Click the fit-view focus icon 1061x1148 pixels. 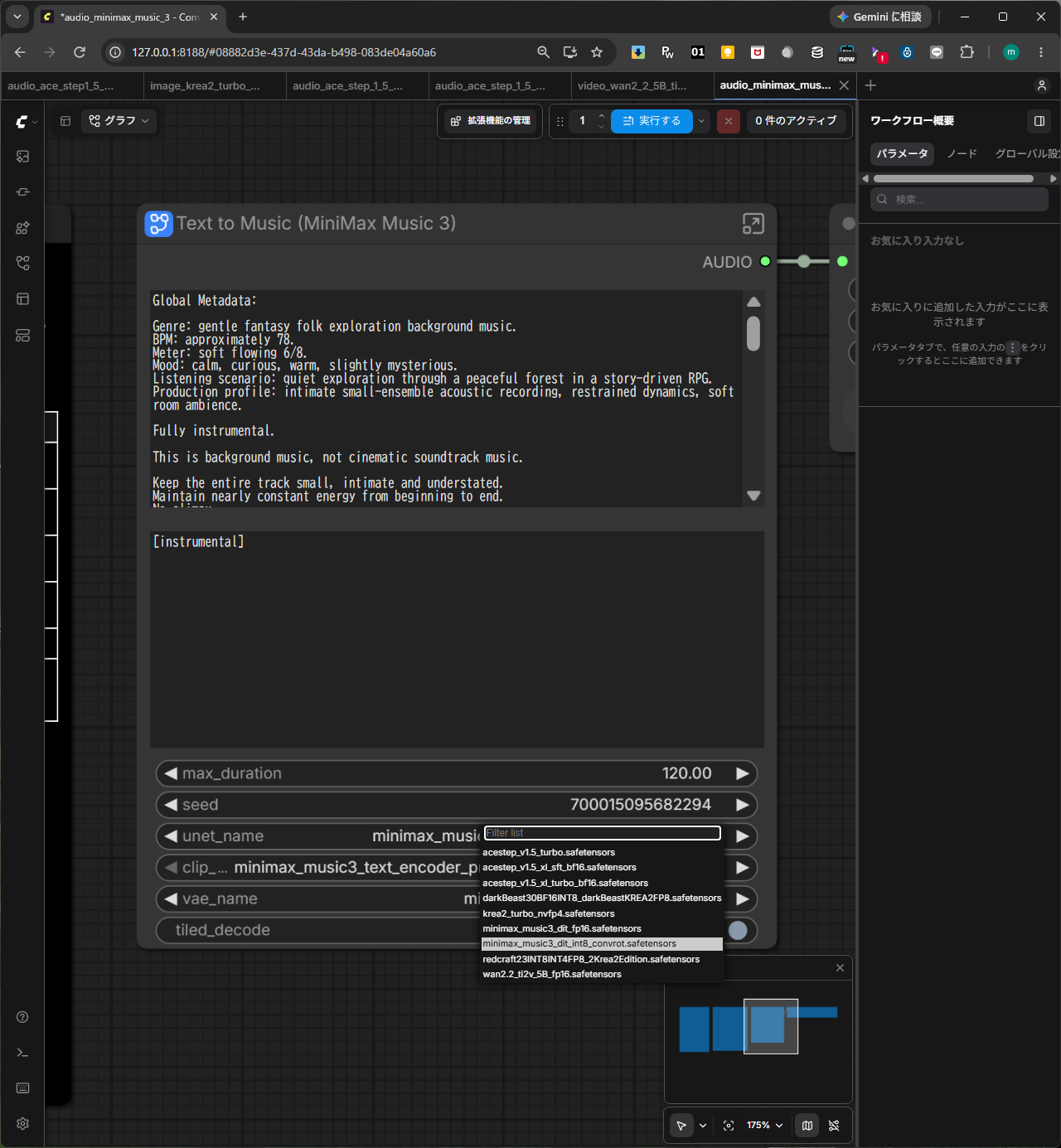pos(729,1126)
